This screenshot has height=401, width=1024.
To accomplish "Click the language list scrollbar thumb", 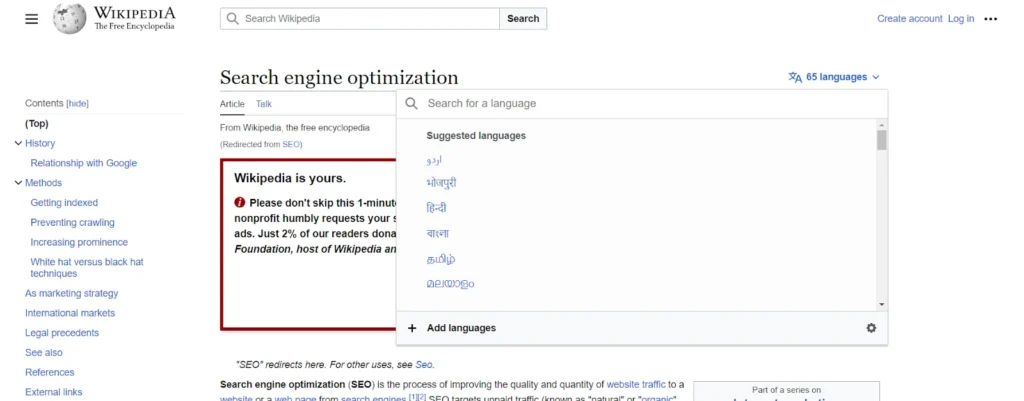I will click(882, 140).
